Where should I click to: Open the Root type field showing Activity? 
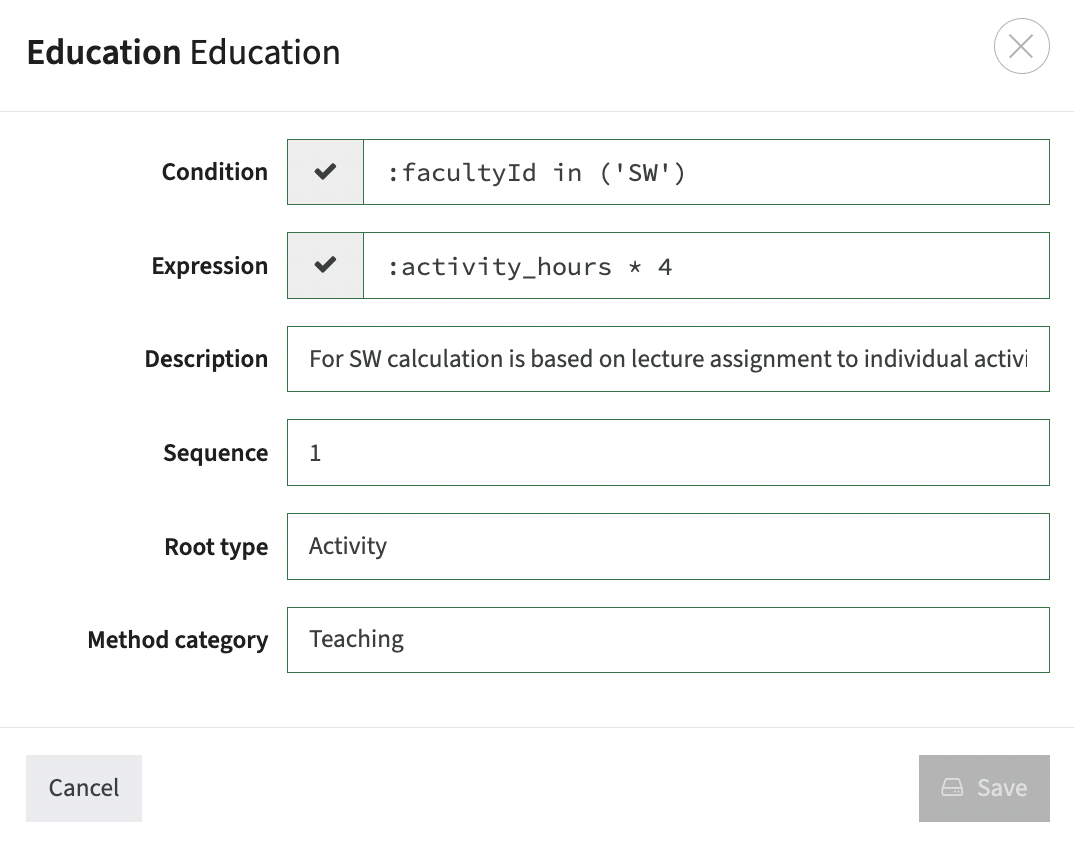click(x=668, y=546)
